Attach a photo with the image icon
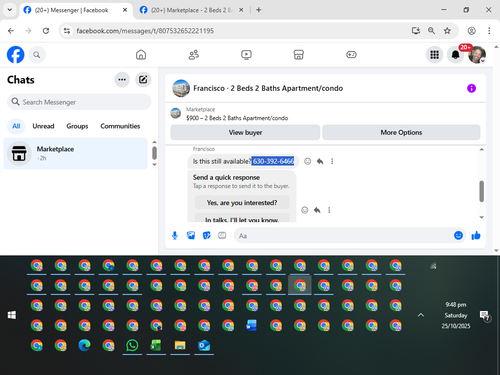500x375 pixels. pyautogui.click(x=191, y=236)
